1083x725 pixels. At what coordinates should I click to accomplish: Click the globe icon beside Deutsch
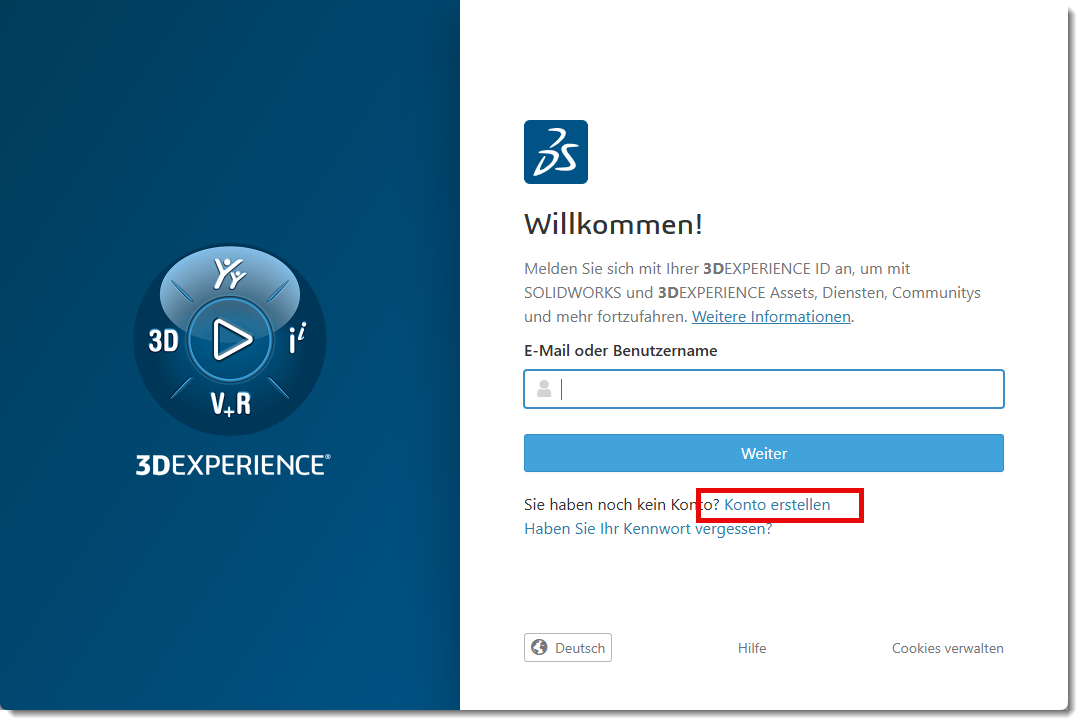[539, 648]
